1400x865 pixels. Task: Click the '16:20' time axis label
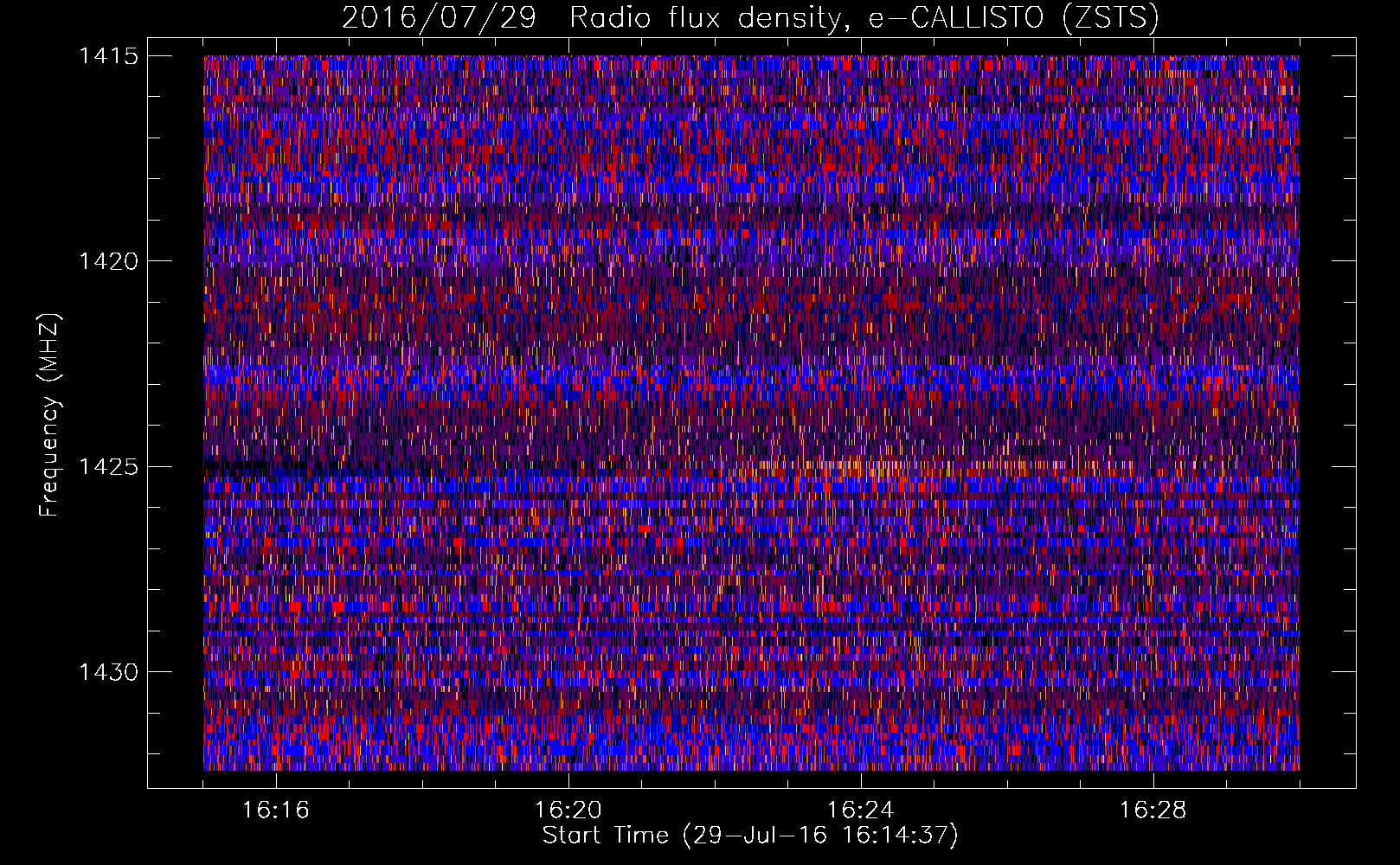(x=568, y=811)
